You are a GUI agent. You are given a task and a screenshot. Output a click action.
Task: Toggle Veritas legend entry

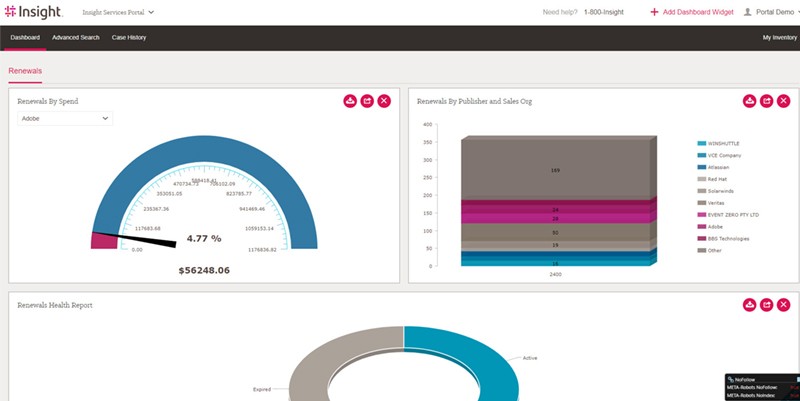pos(711,203)
